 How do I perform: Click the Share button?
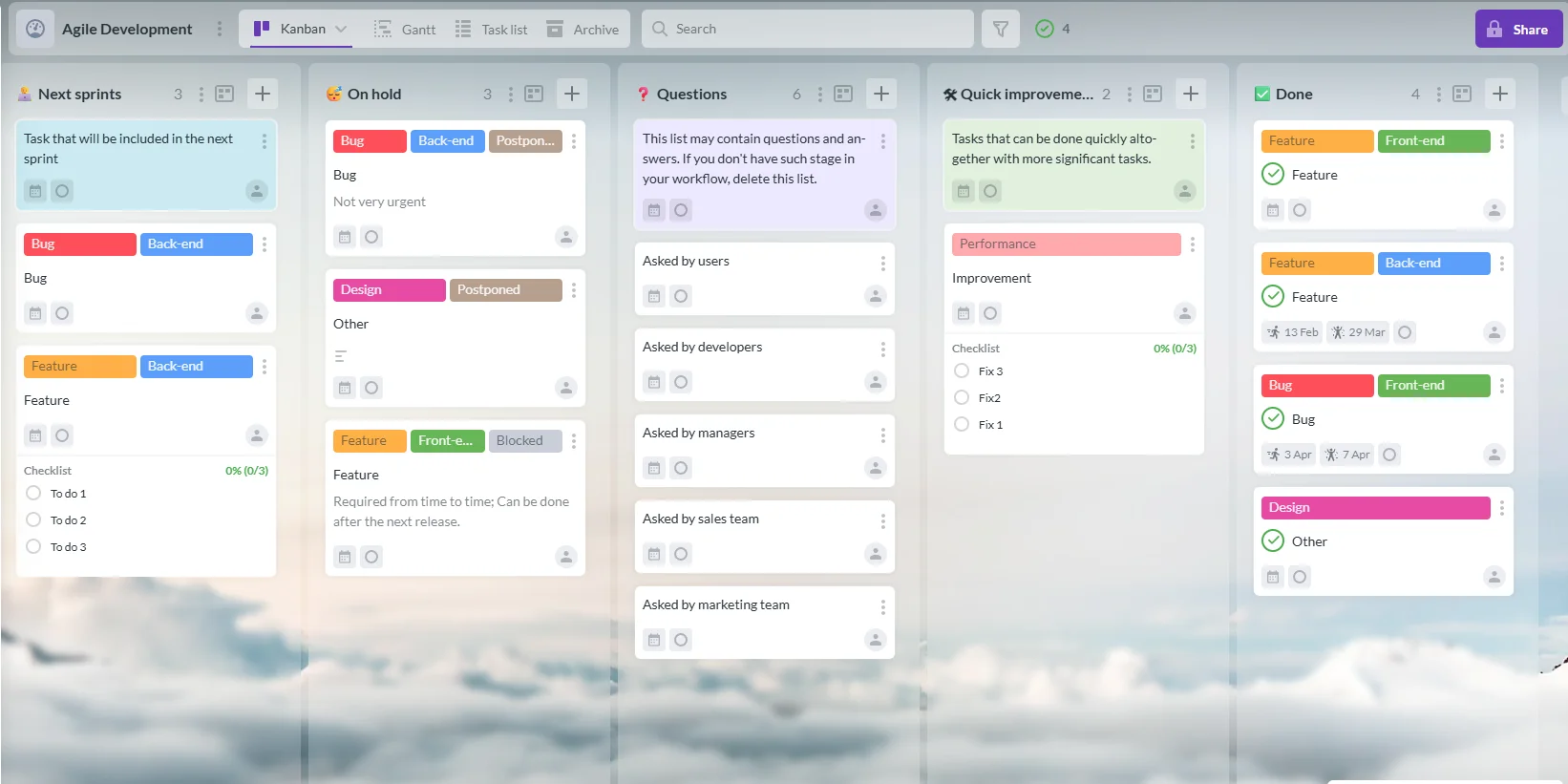[x=1518, y=29]
